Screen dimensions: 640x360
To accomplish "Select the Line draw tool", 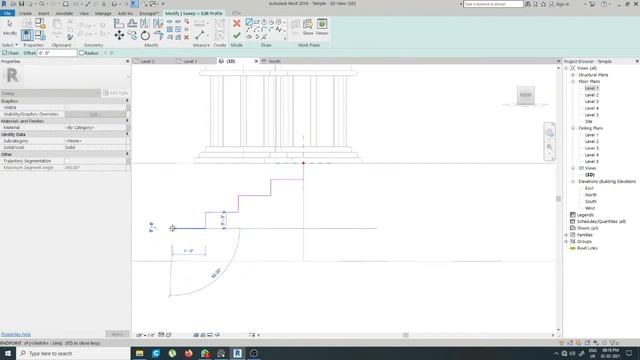I will point(249,22).
